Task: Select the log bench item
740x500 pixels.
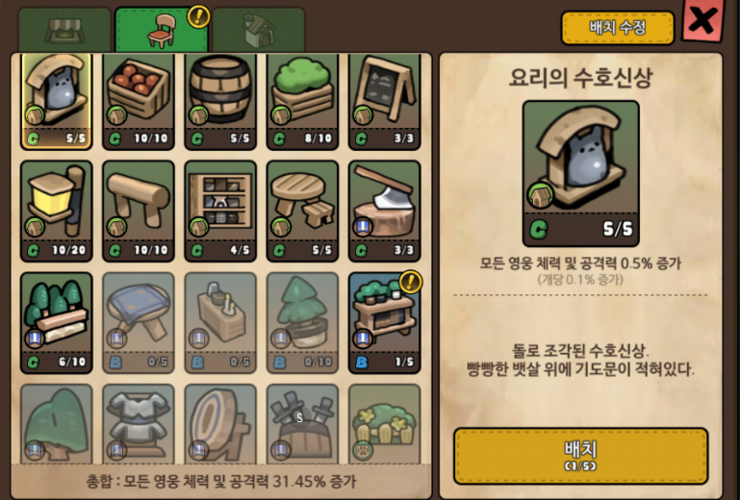Action: coord(138,211)
